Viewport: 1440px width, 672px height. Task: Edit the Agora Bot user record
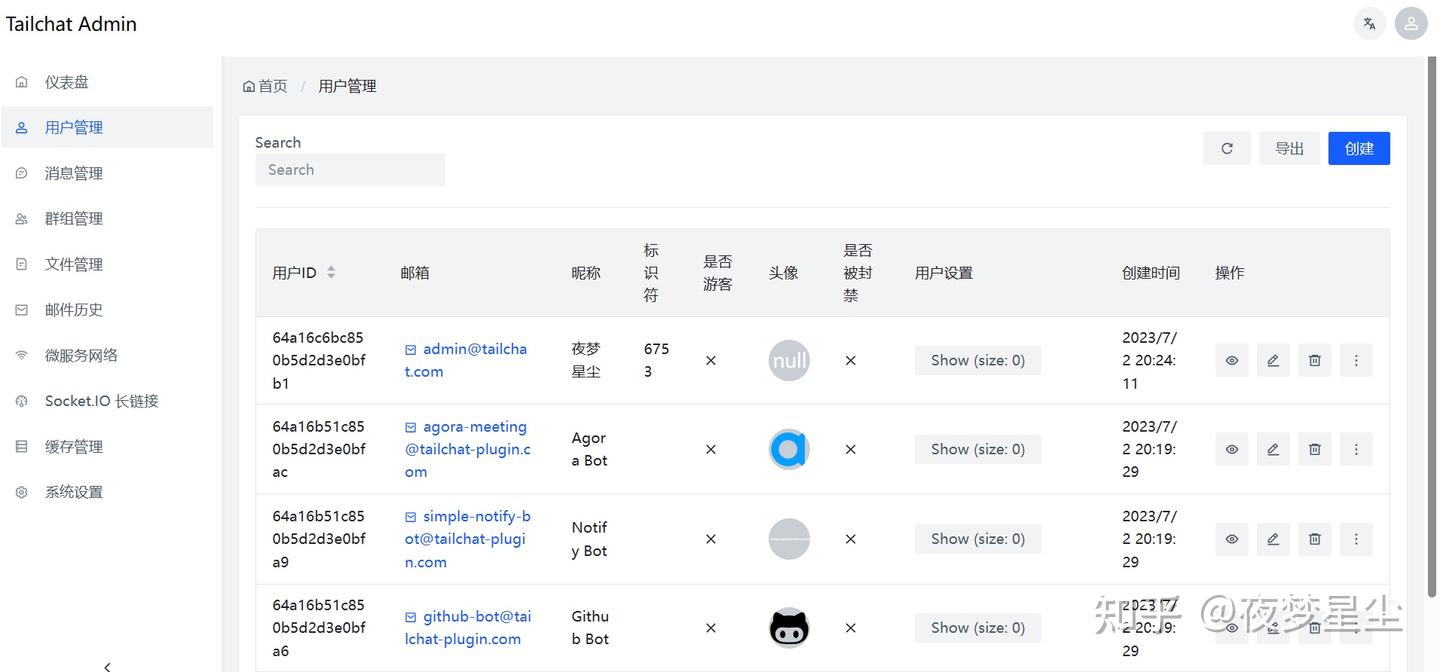[1272, 449]
